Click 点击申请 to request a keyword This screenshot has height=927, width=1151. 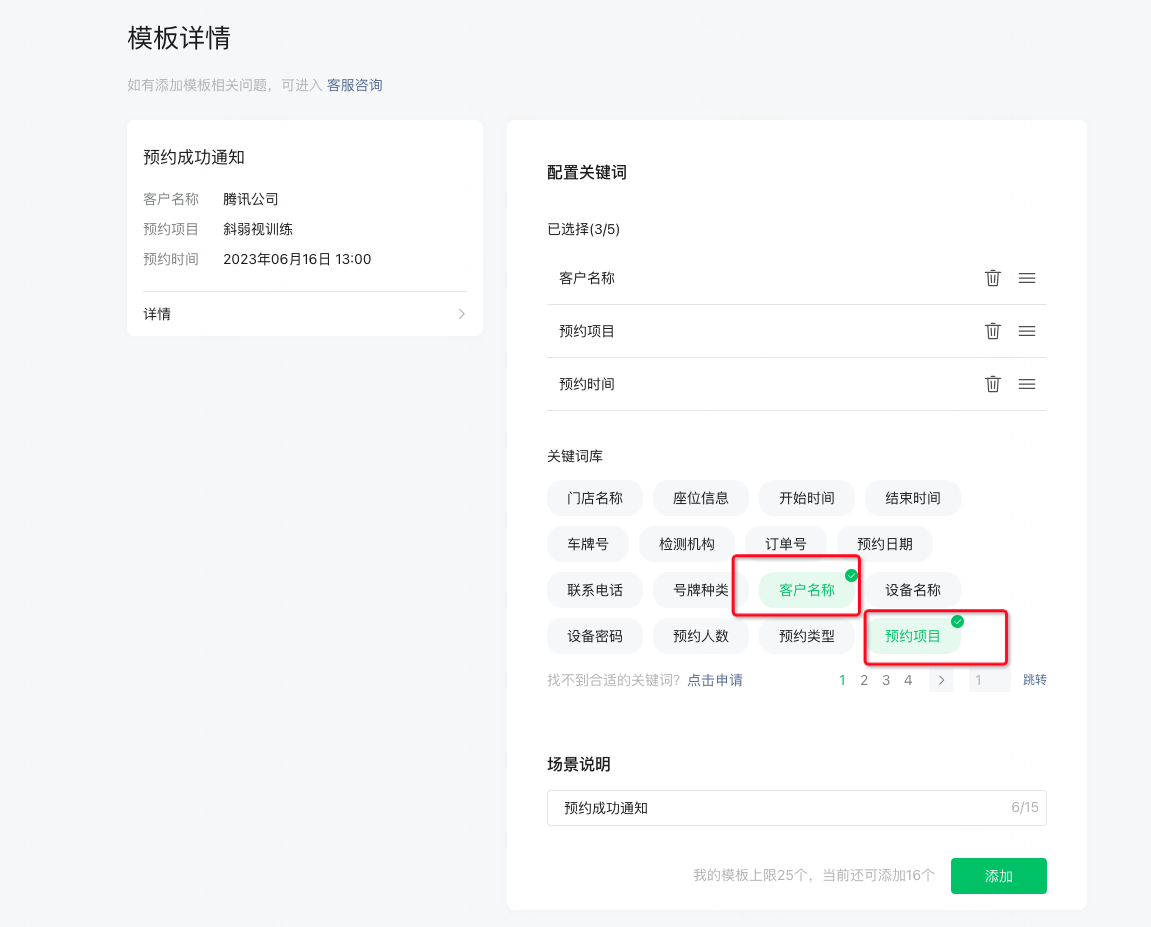[x=714, y=680]
